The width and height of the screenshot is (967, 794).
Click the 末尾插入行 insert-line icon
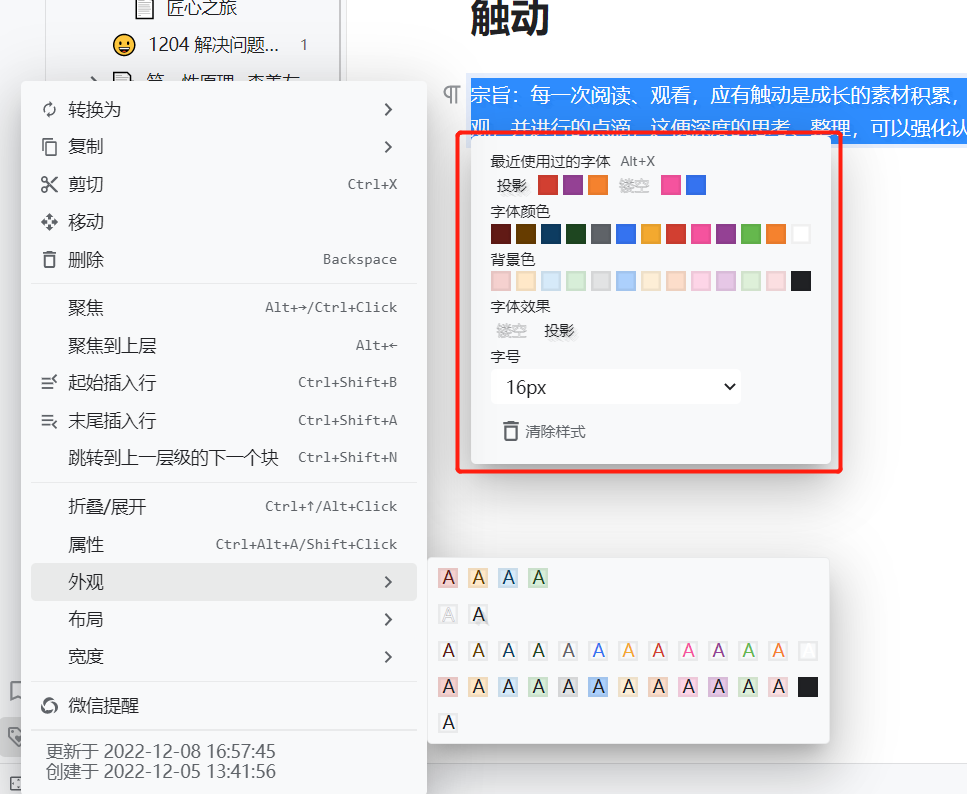coord(49,421)
